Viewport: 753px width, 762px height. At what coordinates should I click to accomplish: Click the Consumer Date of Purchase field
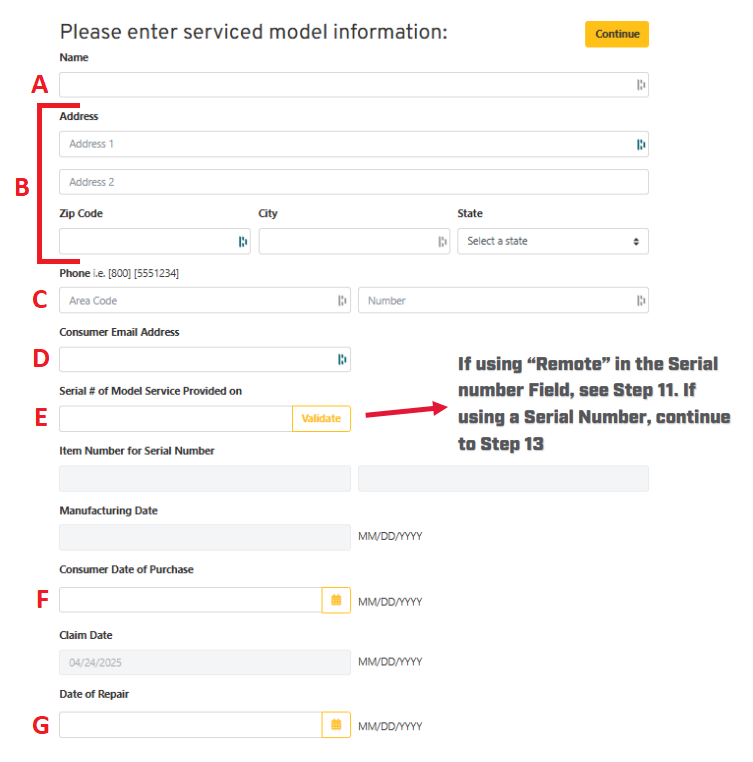point(190,600)
